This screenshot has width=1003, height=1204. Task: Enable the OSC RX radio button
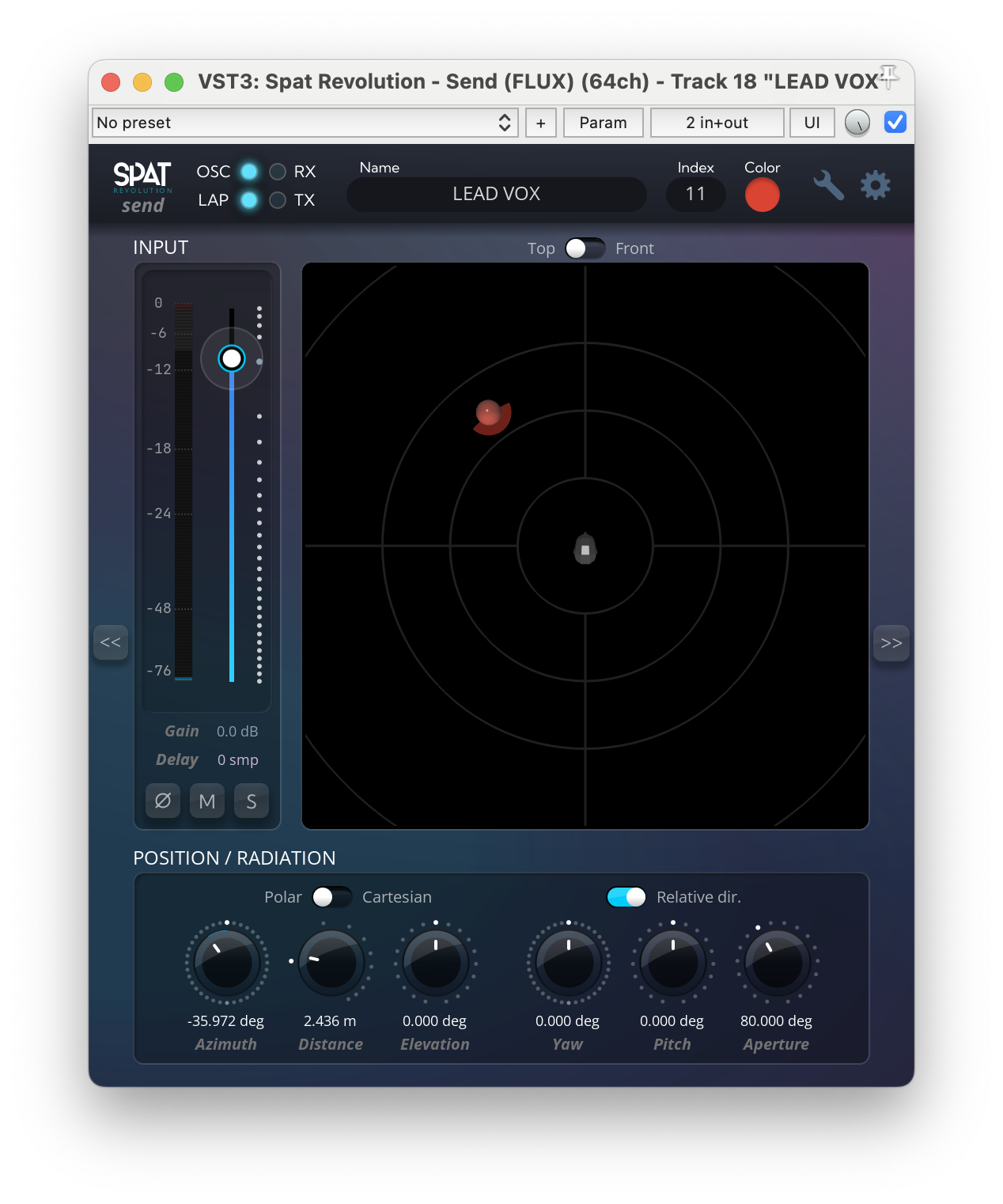click(278, 172)
